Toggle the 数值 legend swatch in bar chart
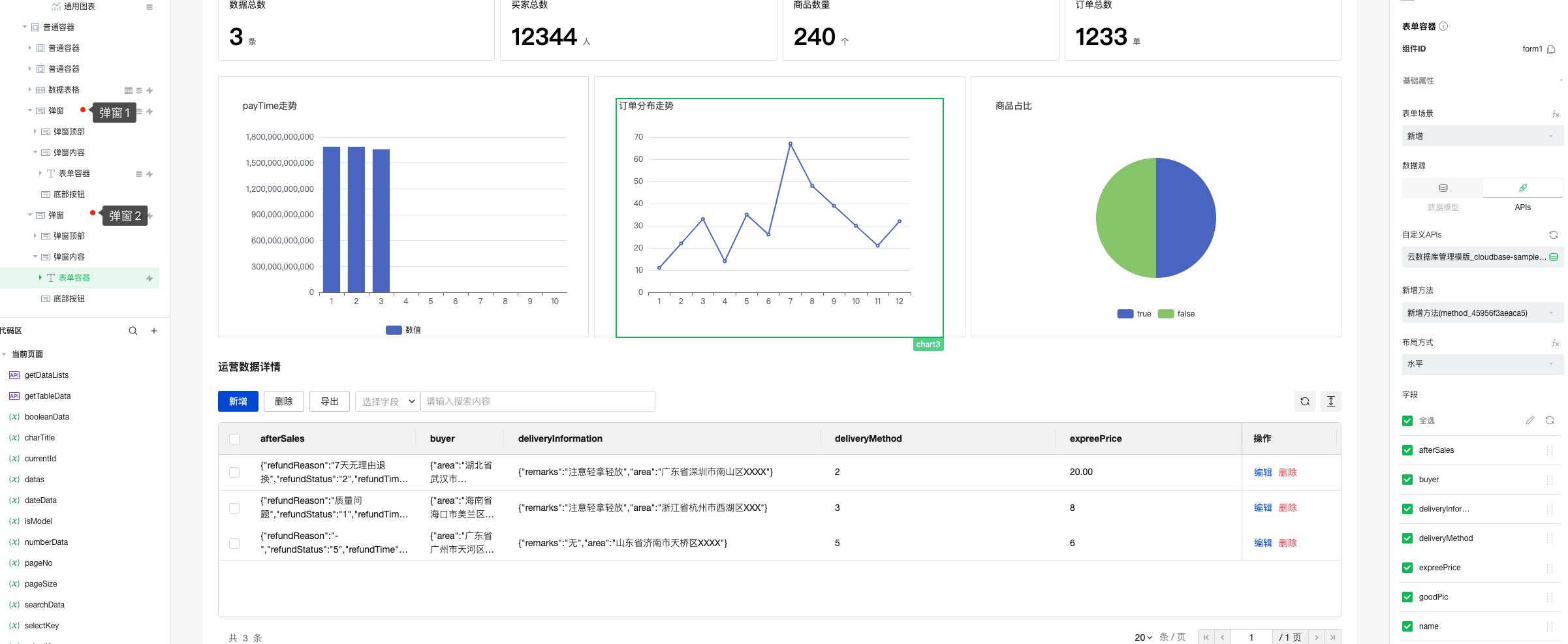 (394, 330)
